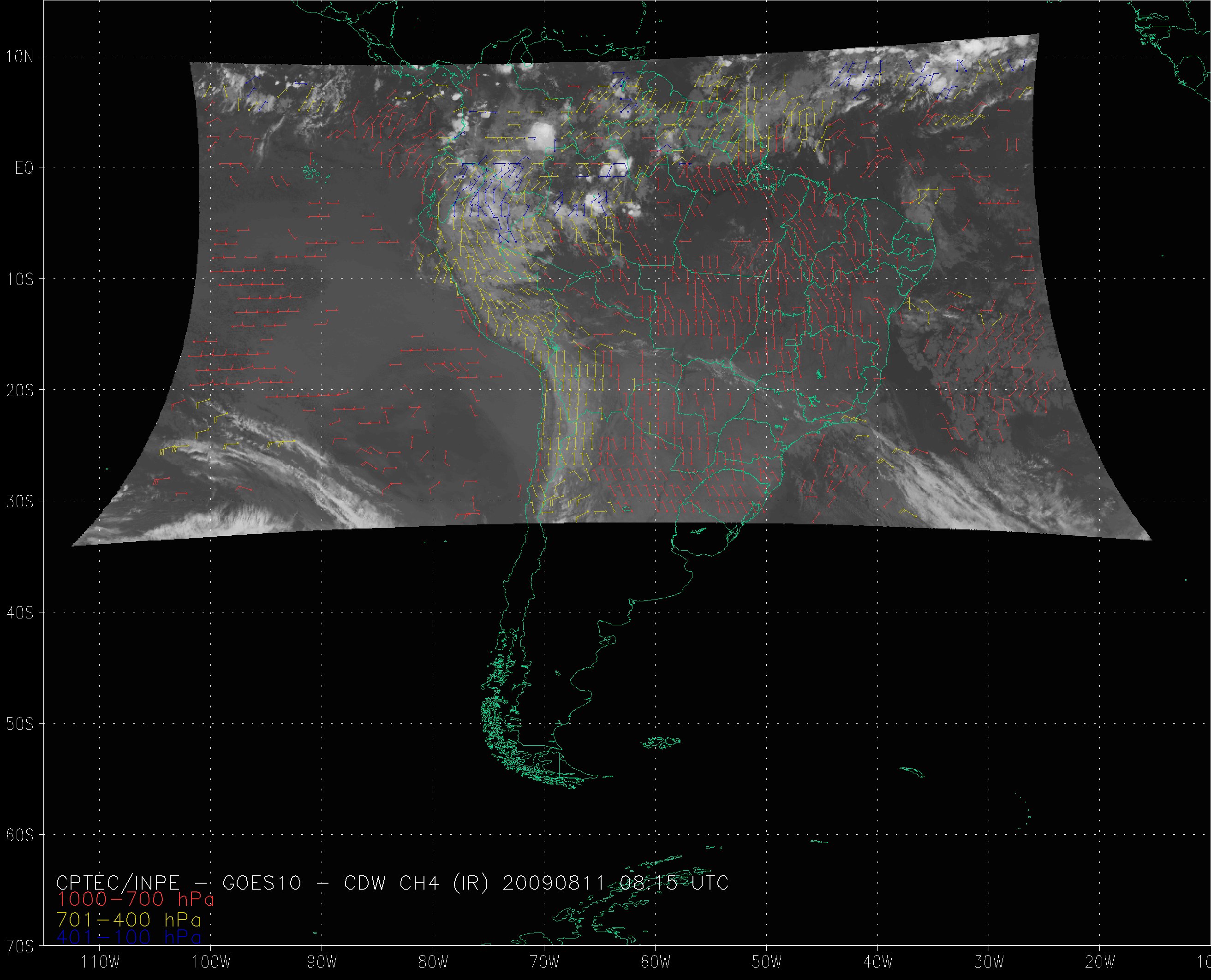Click the 30S latitude axis label
The width and height of the screenshot is (1211, 980).
click(20, 501)
